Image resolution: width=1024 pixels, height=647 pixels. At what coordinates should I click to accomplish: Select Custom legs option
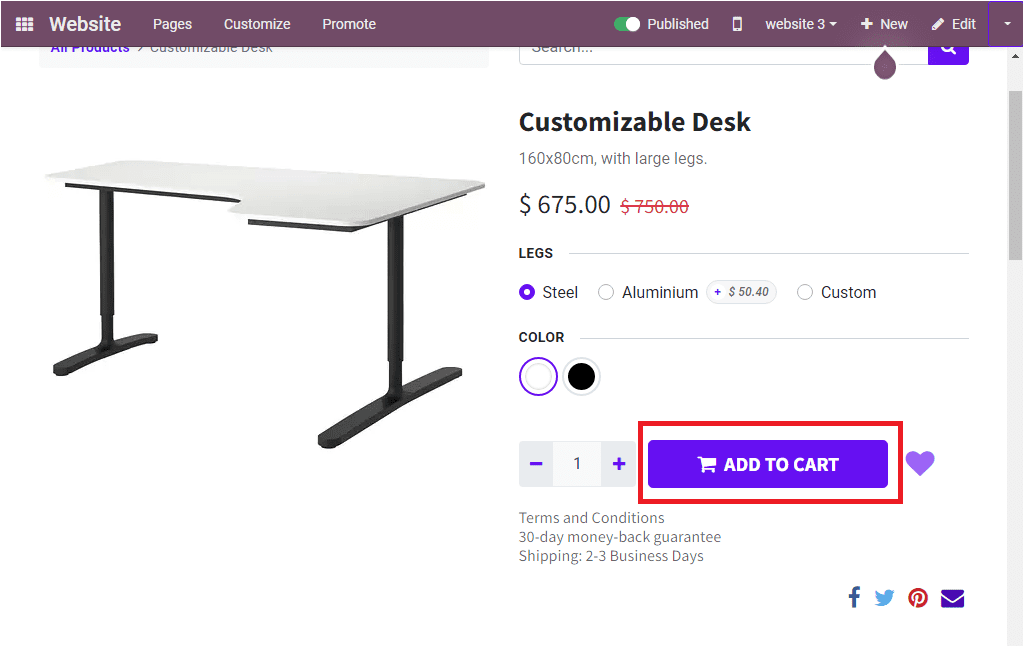pos(805,292)
